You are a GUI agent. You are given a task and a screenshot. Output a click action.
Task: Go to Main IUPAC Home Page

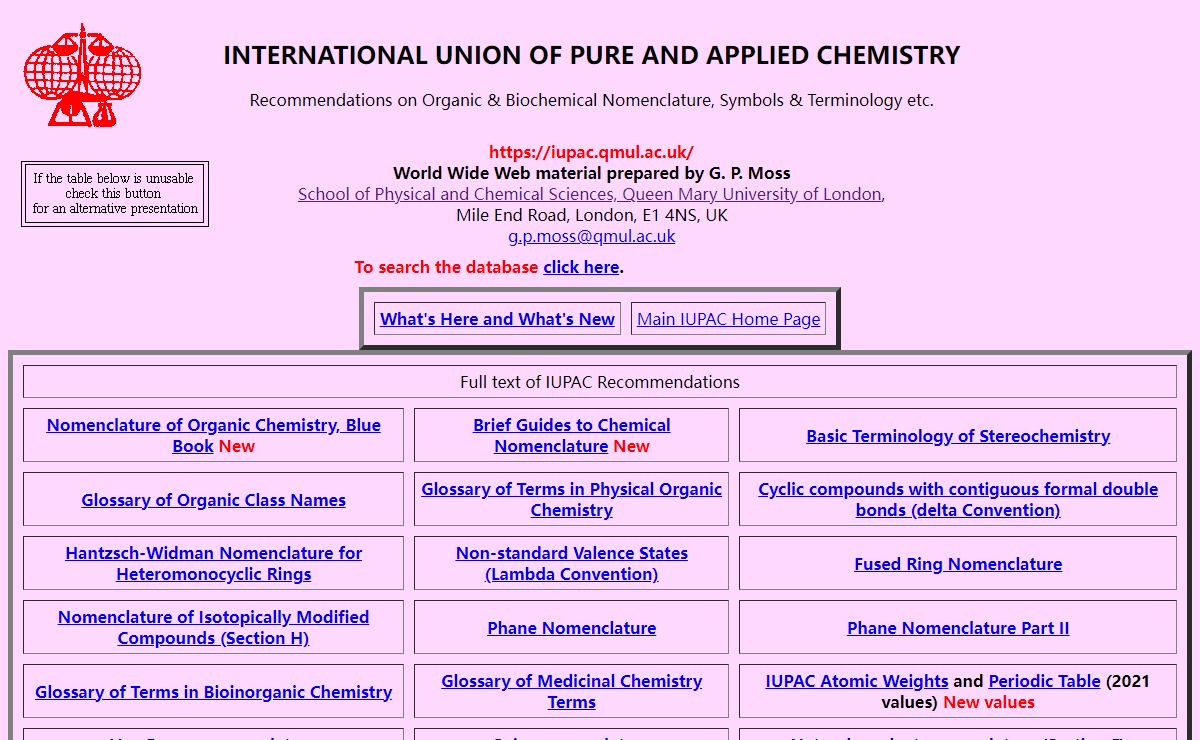tap(728, 319)
